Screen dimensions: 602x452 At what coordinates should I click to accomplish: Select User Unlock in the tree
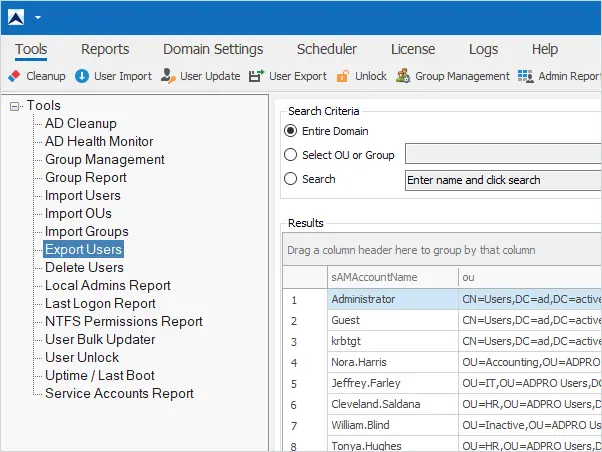click(x=82, y=358)
